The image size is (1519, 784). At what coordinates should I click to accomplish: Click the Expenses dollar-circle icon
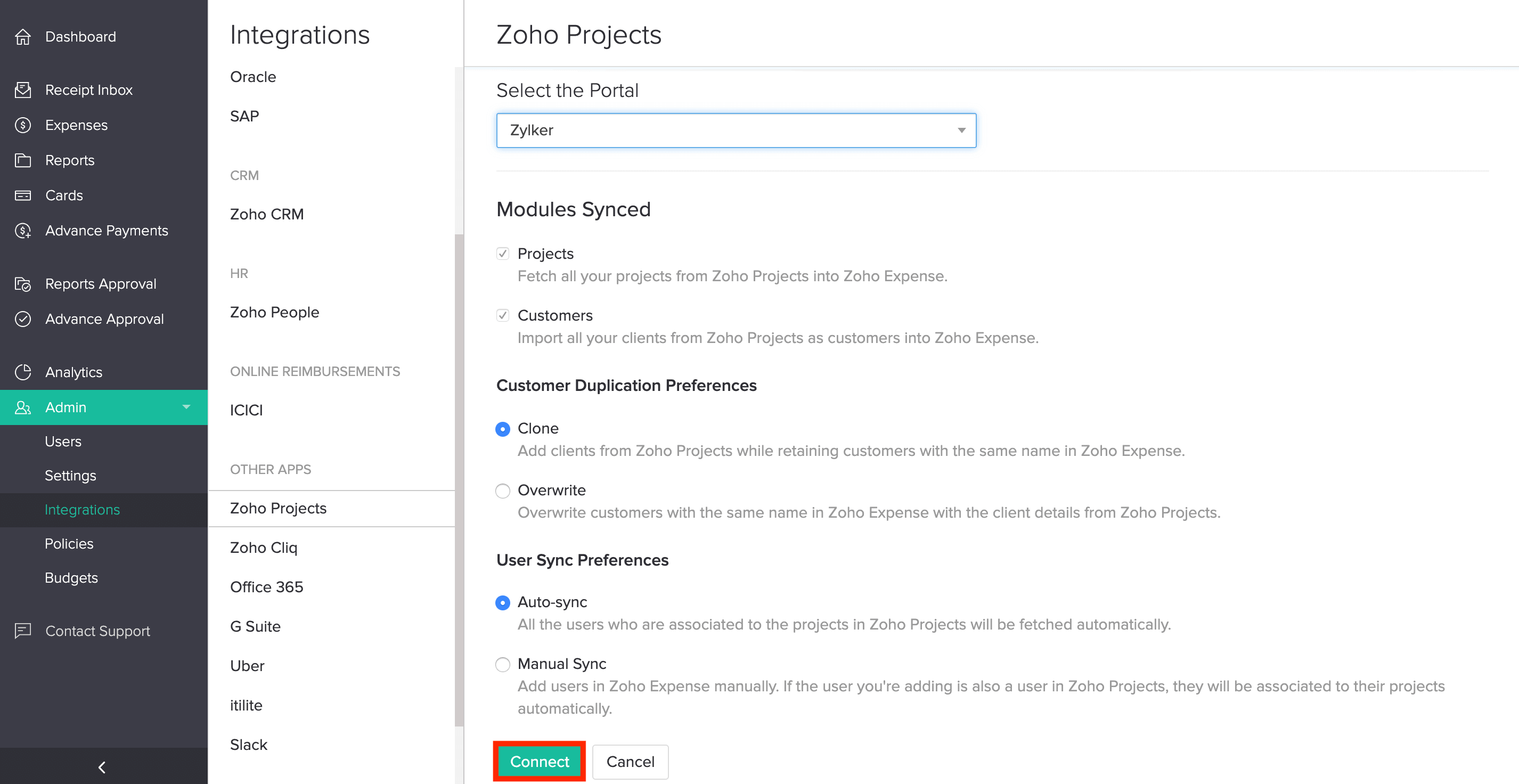pyautogui.click(x=23, y=125)
